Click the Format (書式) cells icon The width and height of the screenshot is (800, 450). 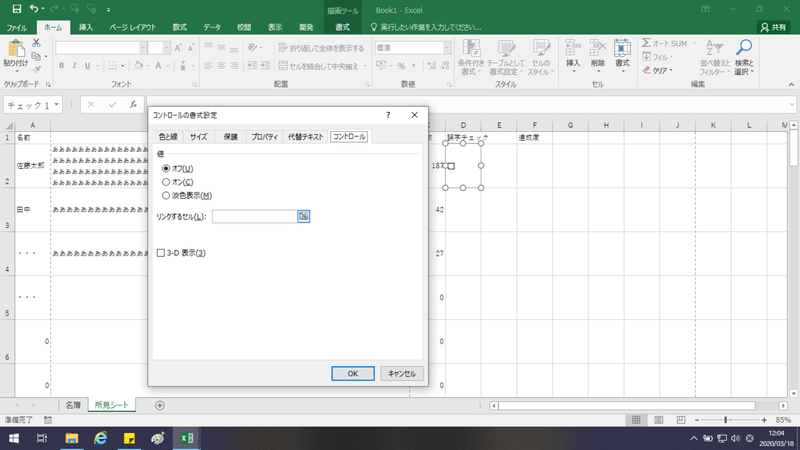pos(622,48)
